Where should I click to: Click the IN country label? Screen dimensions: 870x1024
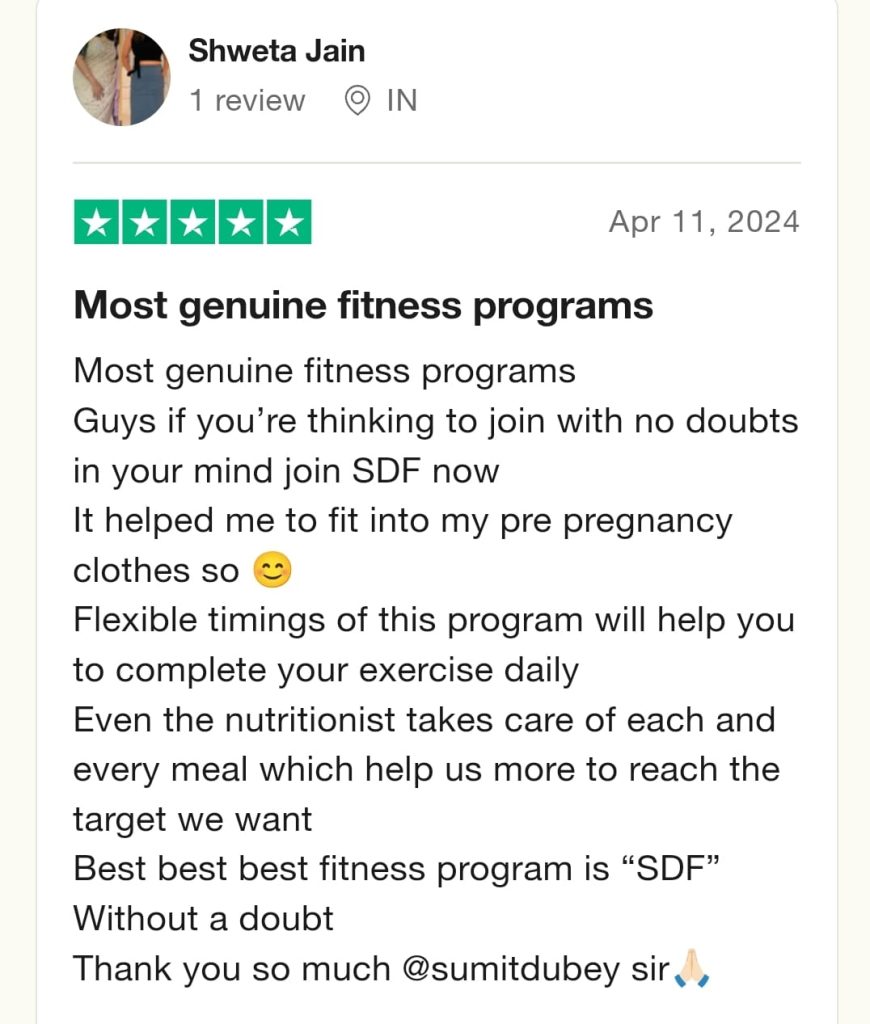[402, 101]
